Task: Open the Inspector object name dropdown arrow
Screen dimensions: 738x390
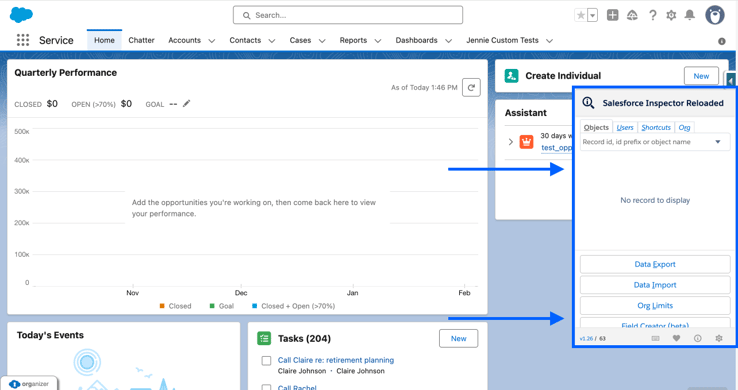Action: point(718,142)
